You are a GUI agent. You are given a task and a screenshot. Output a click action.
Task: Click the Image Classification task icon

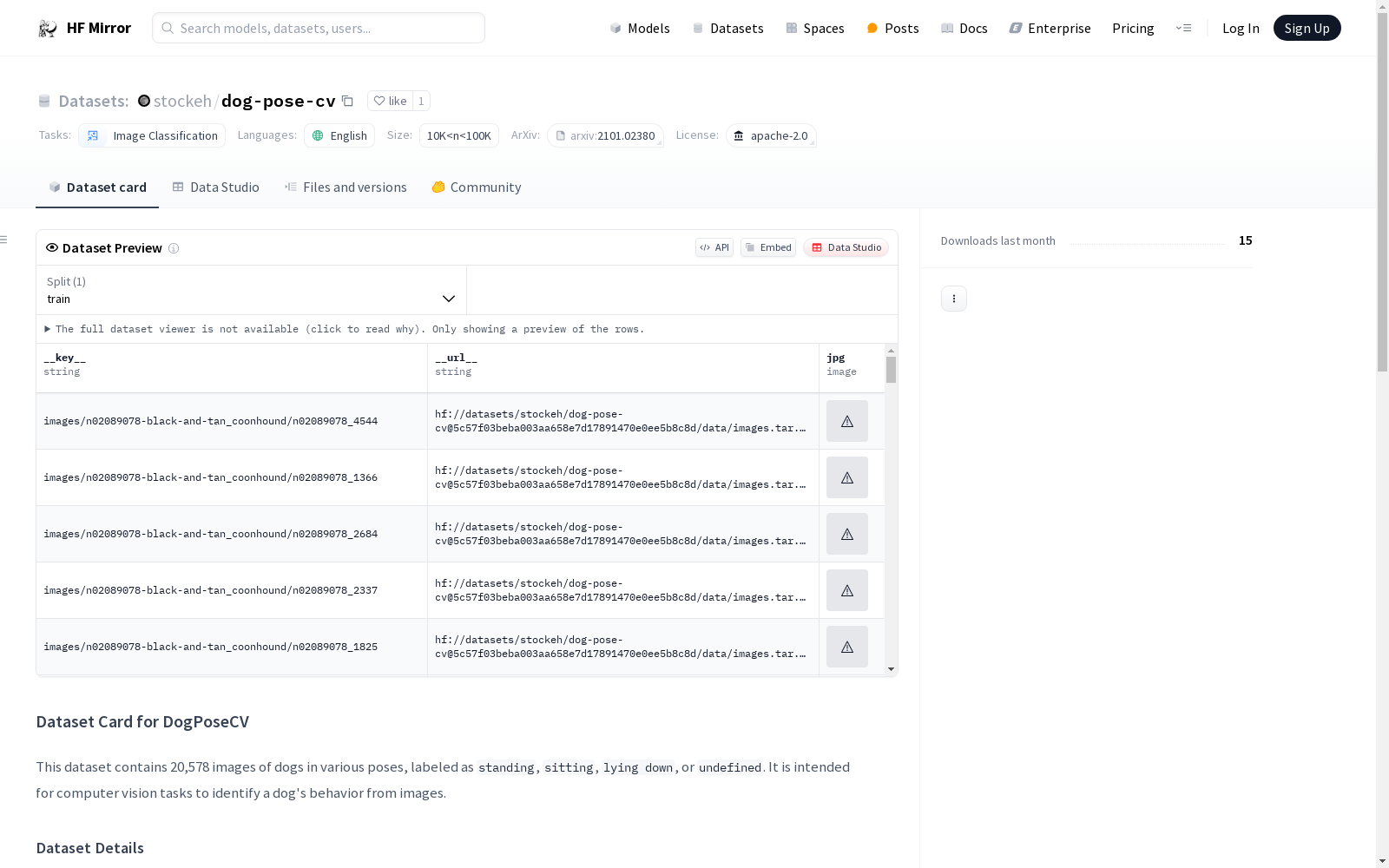coord(93,135)
